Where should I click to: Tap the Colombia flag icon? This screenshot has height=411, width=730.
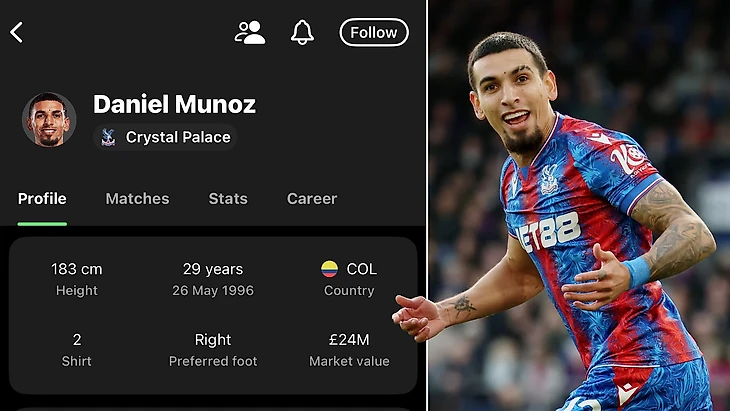pyautogui.click(x=329, y=269)
